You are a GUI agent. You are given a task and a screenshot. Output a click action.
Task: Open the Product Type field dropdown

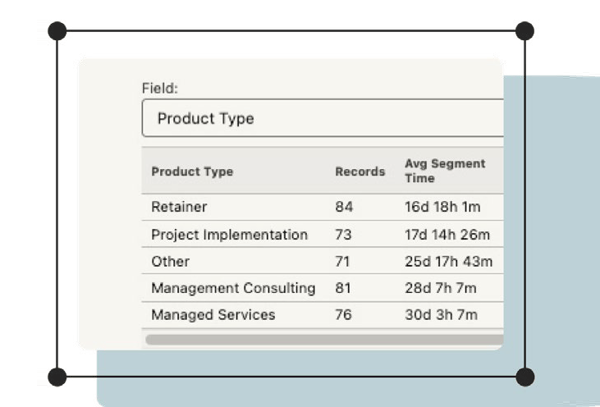pyautogui.click(x=322, y=118)
